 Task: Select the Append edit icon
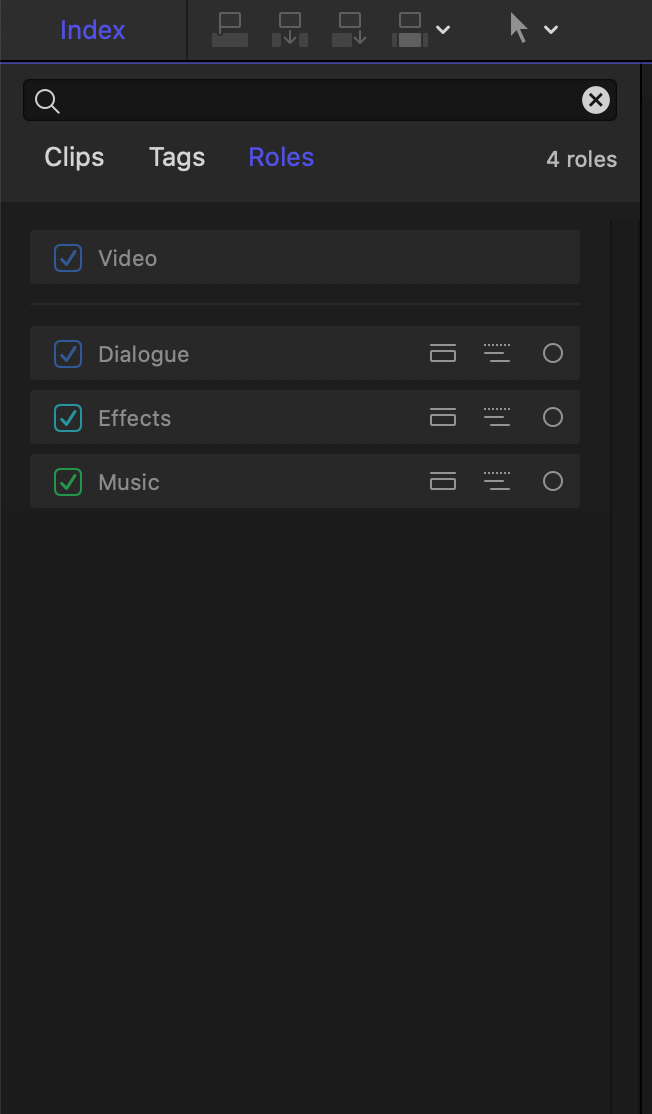point(349,28)
